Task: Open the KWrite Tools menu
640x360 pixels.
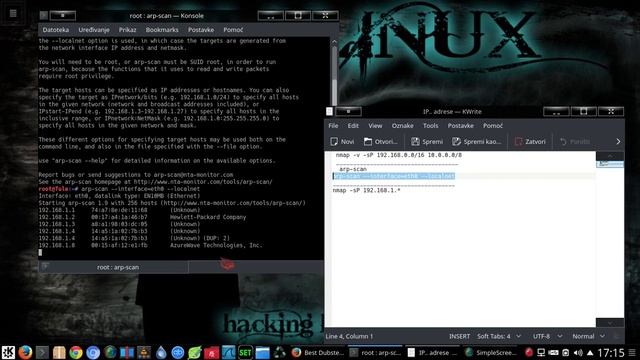Action: 430,126
